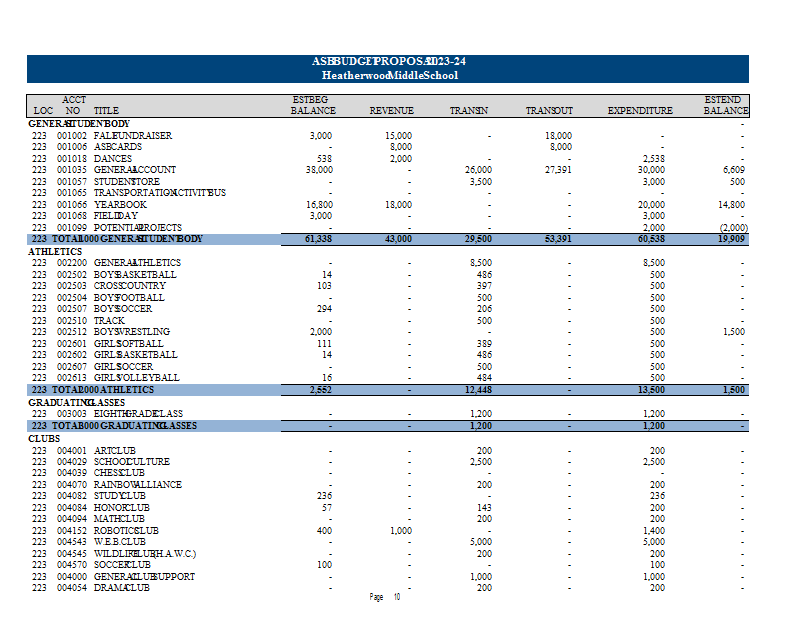Select the YEARBOOK row title
Screen dimensions: 800x619
pyautogui.click(x=120, y=205)
